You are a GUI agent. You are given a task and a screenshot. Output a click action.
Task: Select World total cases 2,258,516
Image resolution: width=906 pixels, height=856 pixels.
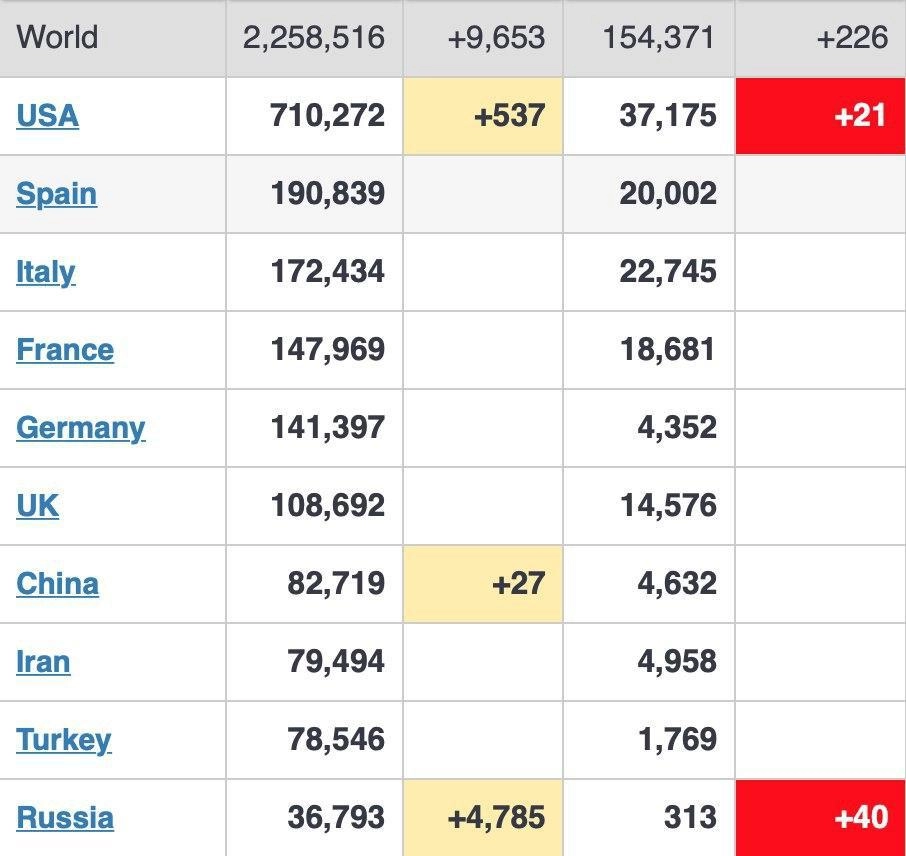(x=313, y=38)
